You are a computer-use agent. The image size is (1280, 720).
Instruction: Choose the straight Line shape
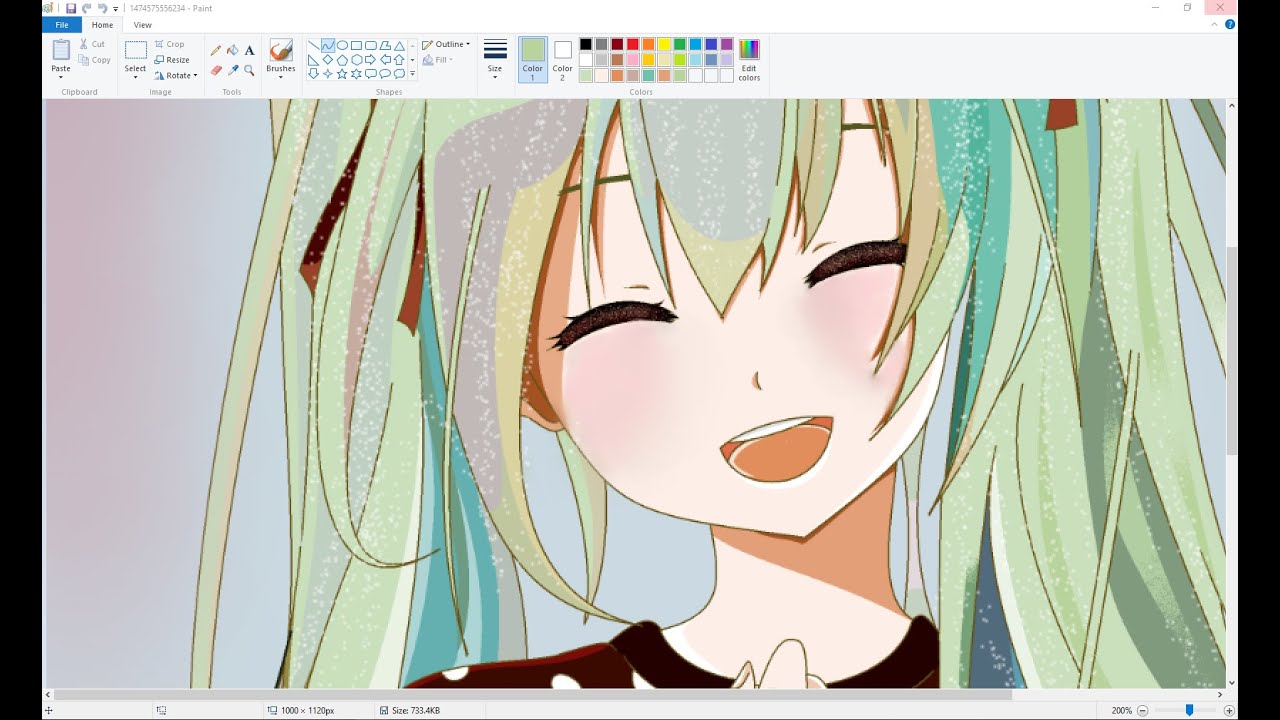point(313,45)
